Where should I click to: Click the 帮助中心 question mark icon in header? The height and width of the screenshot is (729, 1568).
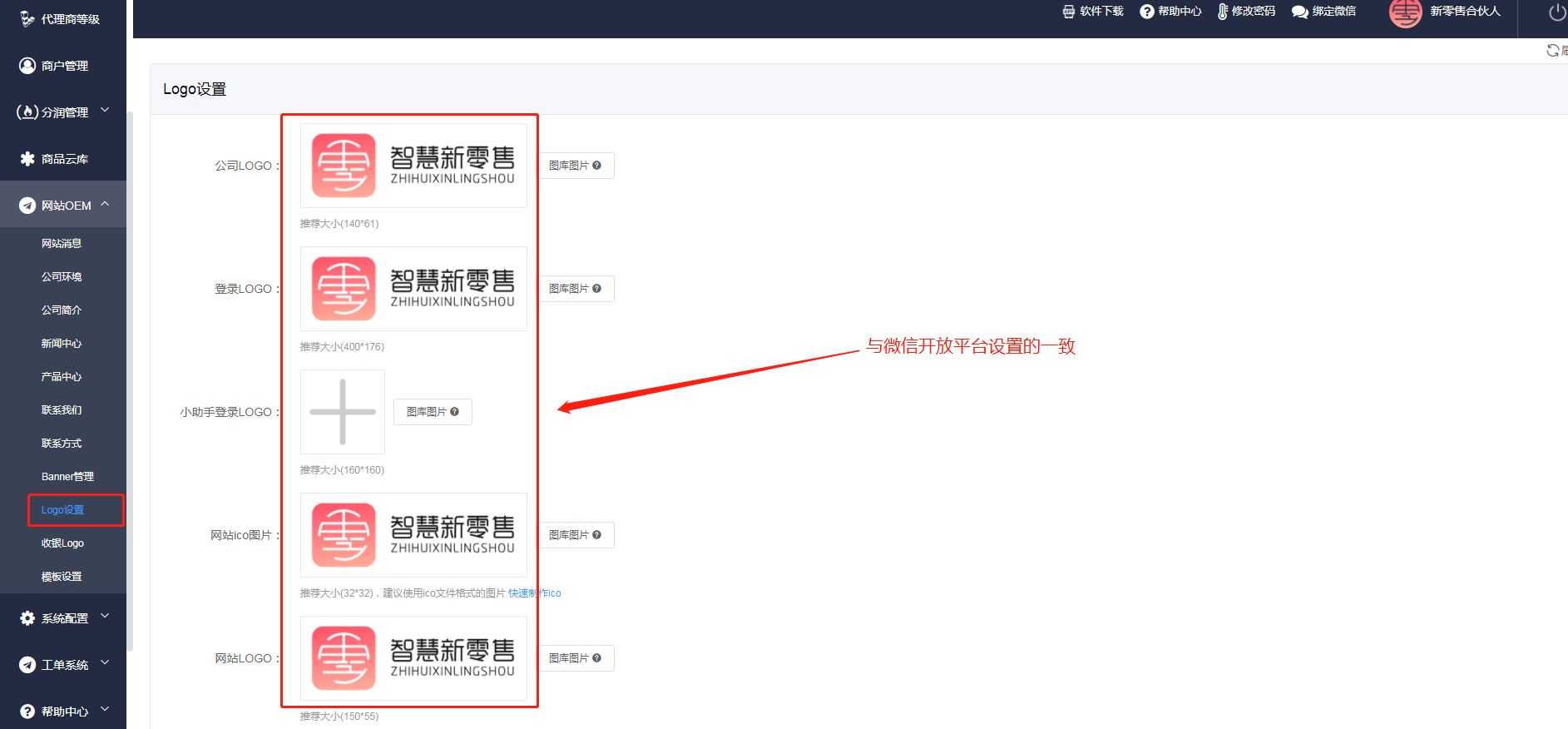[1147, 12]
